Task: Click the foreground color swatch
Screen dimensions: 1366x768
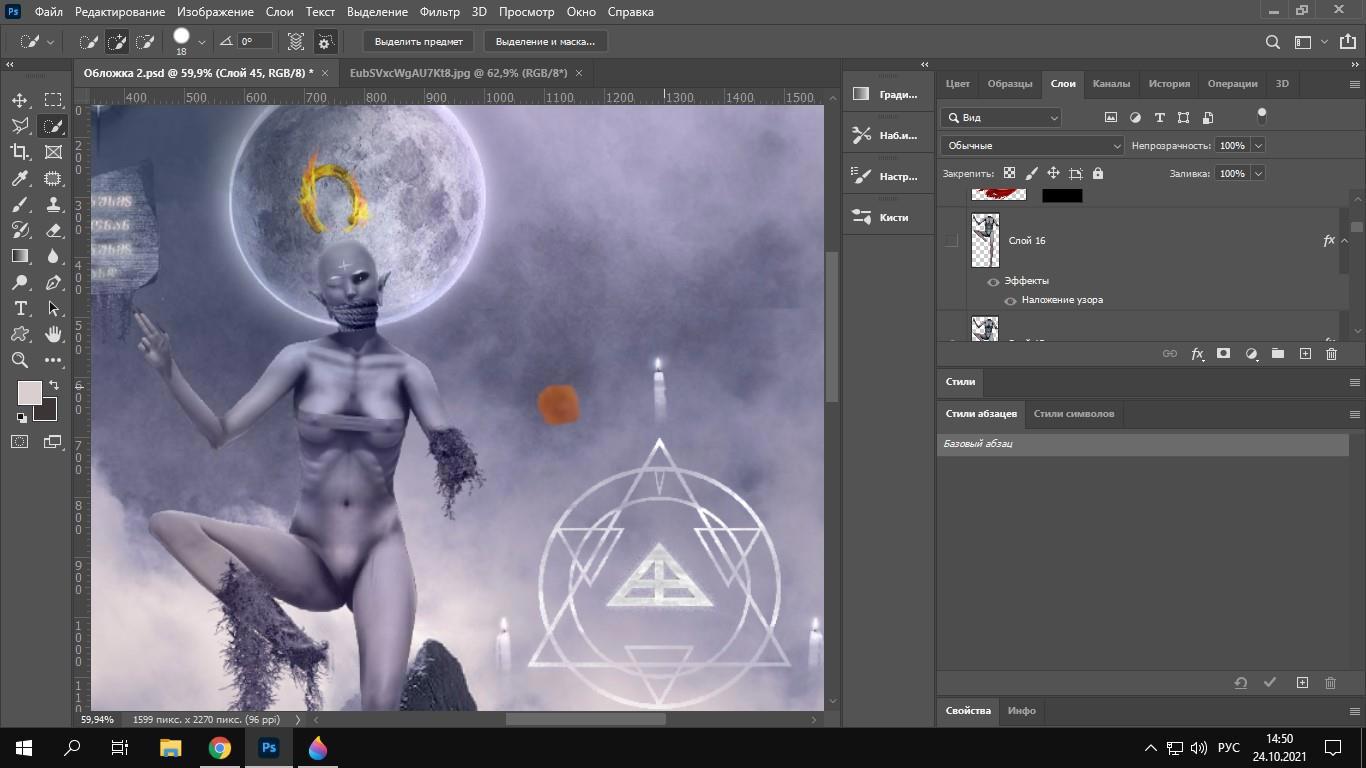Action: [29, 392]
